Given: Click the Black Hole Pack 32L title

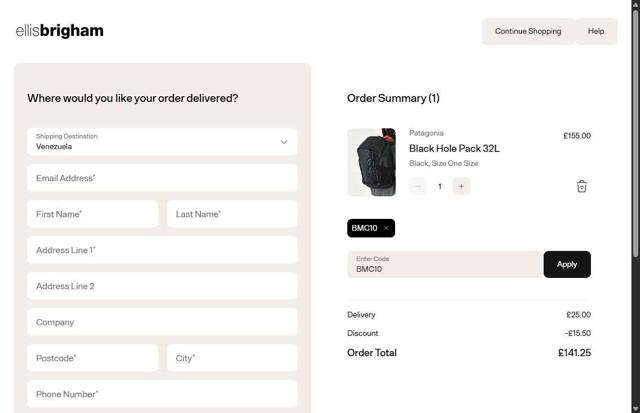Looking at the screenshot, I should coord(454,149).
